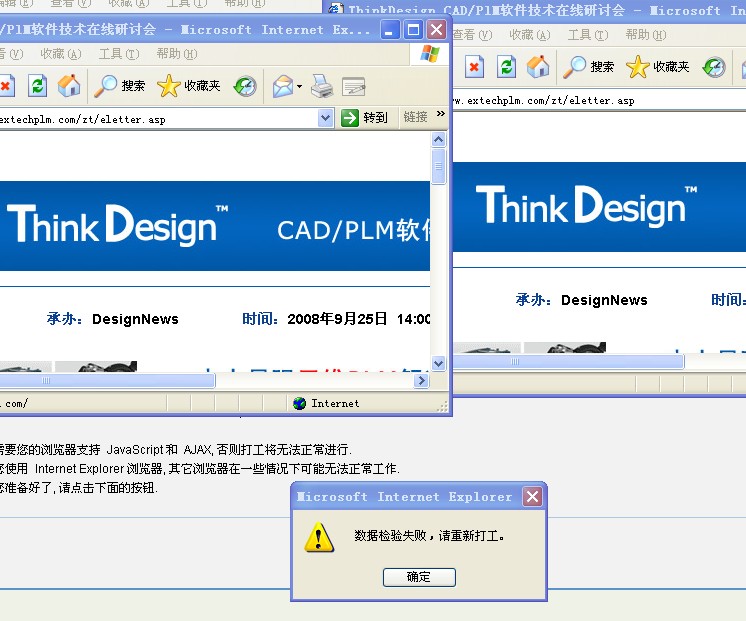
Task: Open History icon in right IE window
Action: tap(714, 67)
